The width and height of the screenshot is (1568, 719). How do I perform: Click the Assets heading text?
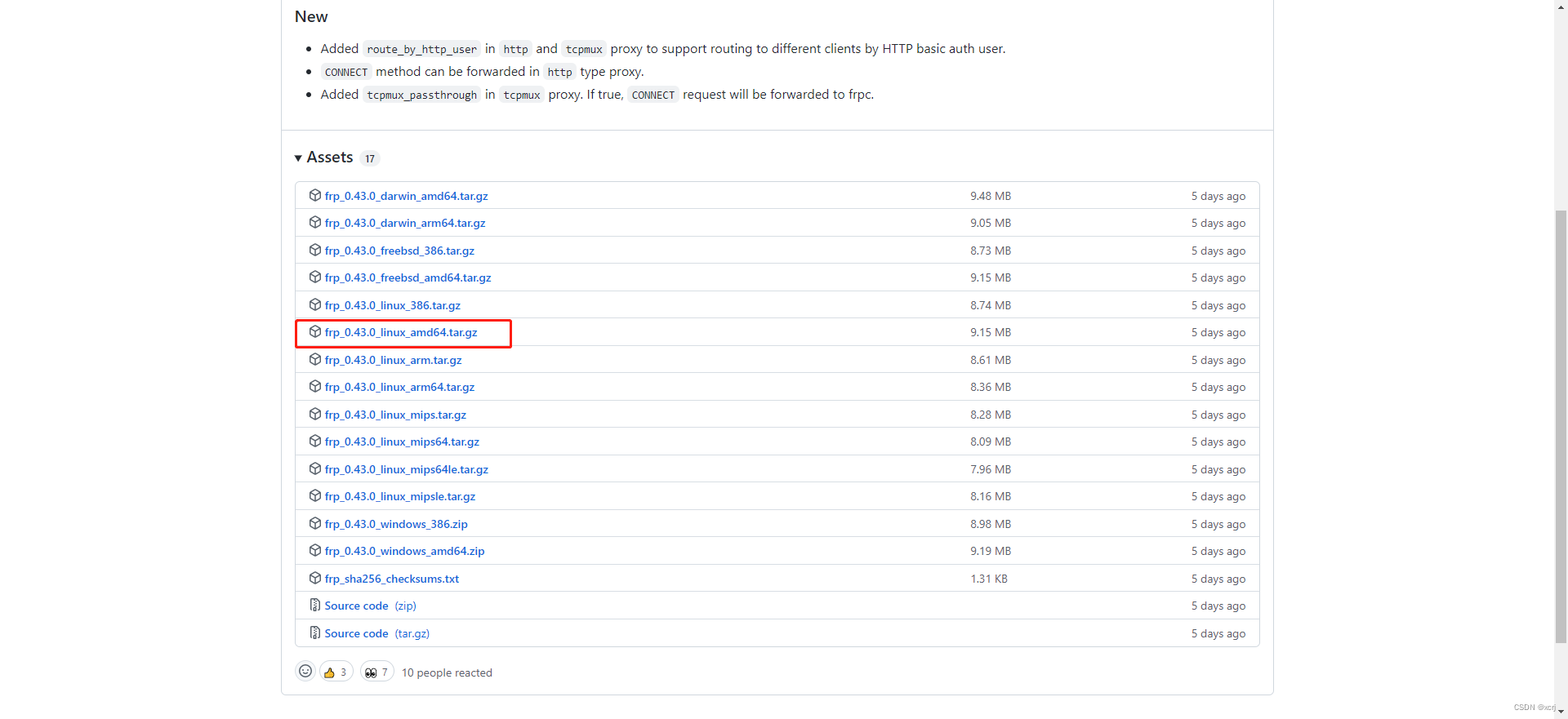330,158
